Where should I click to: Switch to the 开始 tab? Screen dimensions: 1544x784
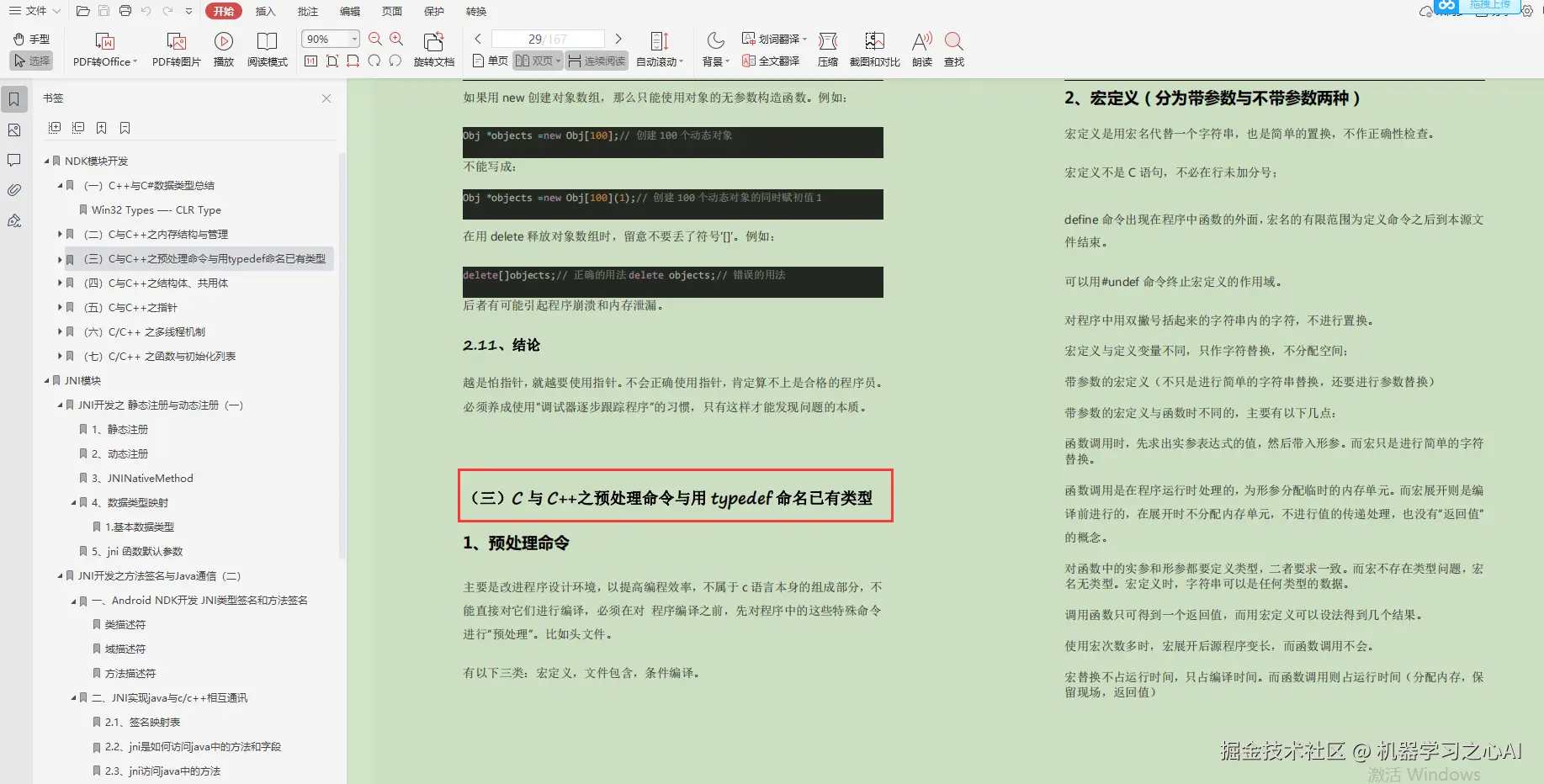coord(223,11)
